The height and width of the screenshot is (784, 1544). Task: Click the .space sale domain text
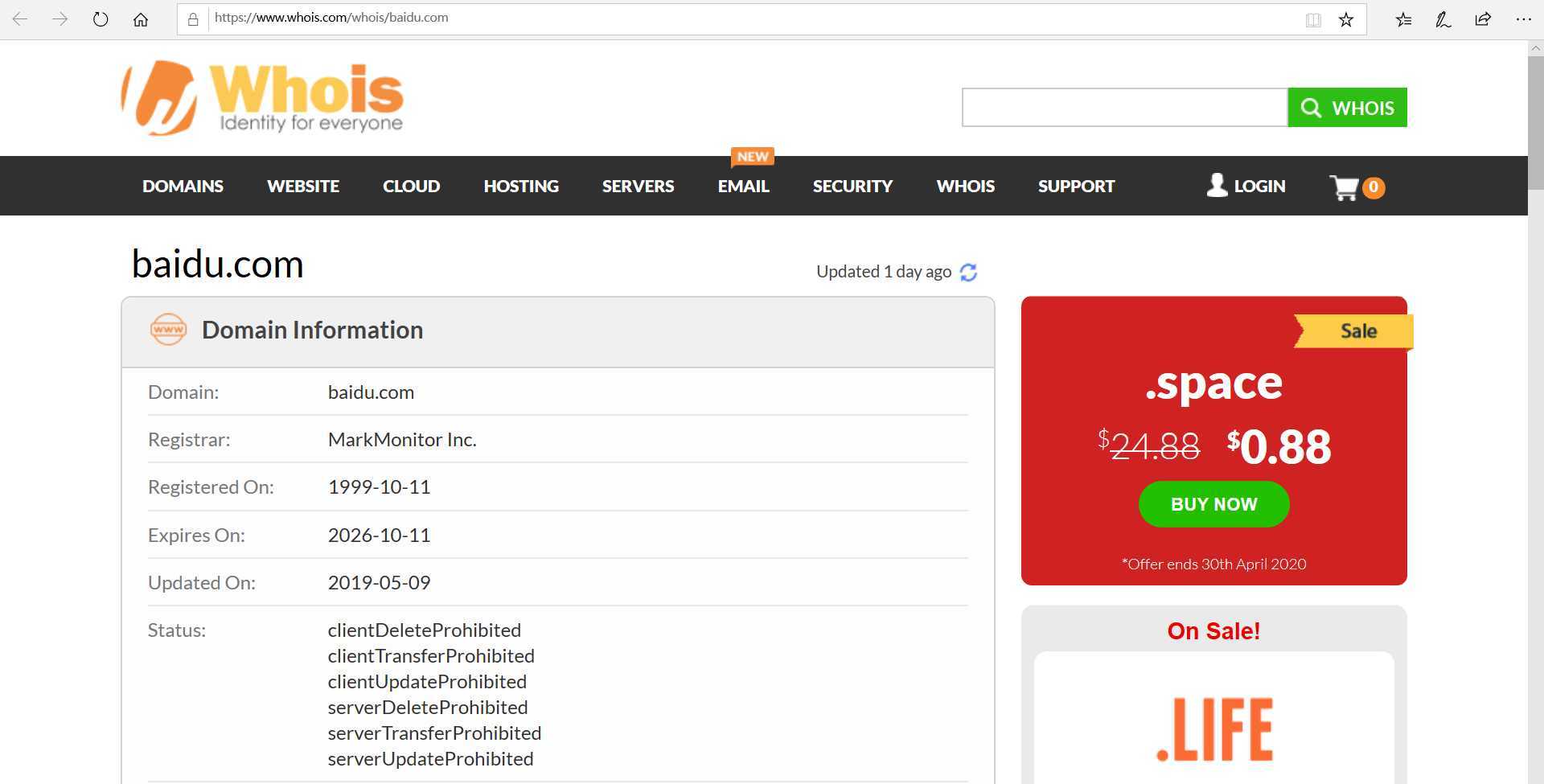tap(1213, 384)
